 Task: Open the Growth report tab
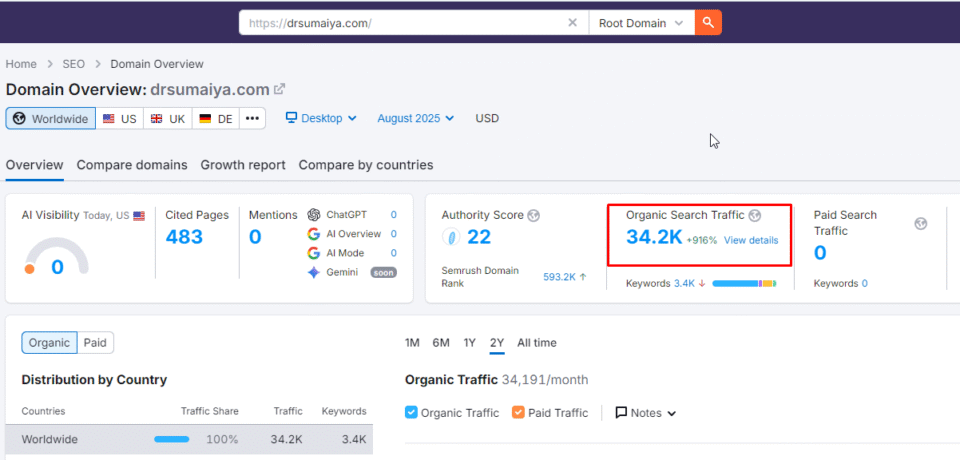point(243,165)
